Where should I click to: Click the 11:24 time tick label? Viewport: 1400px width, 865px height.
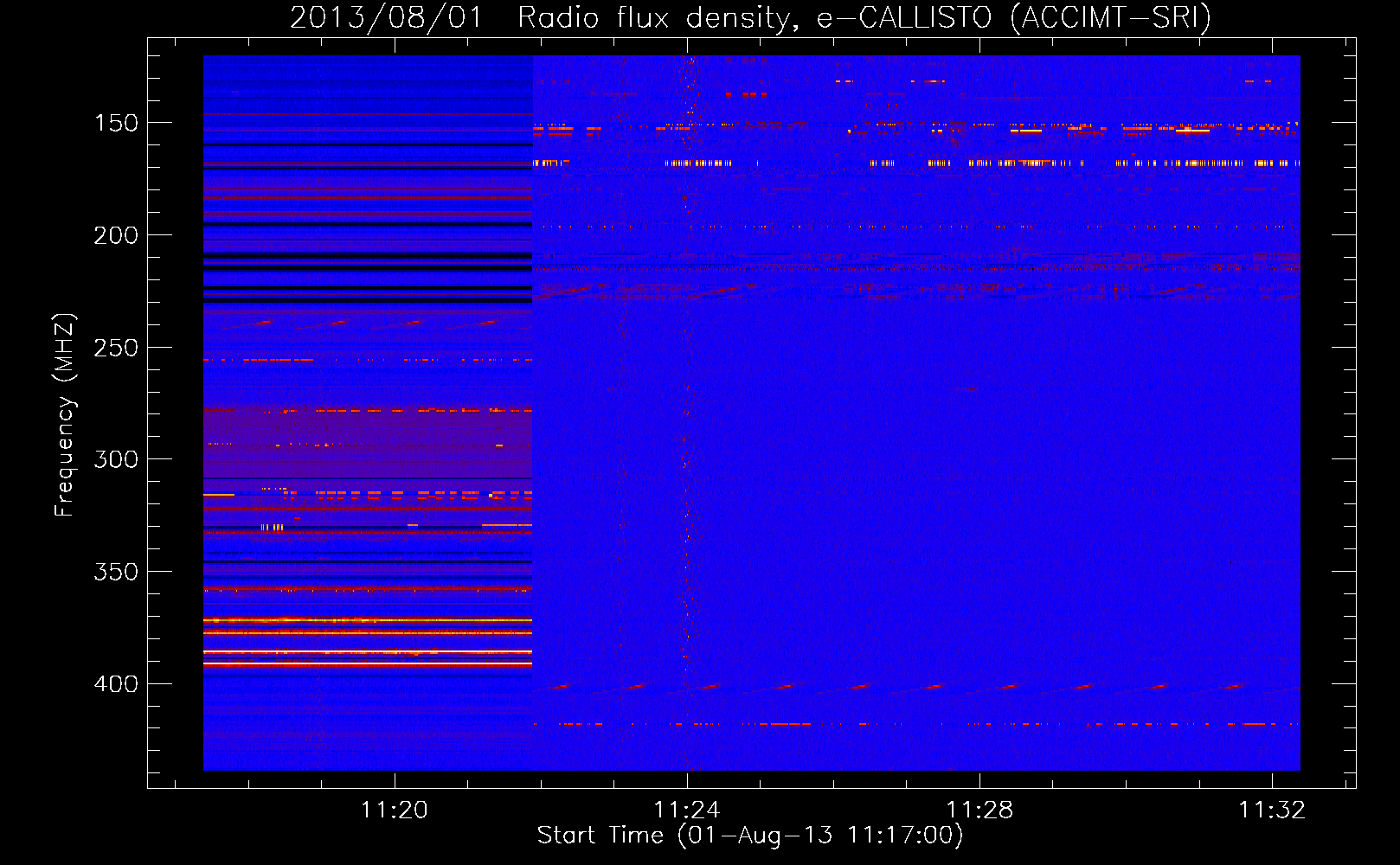click(687, 811)
